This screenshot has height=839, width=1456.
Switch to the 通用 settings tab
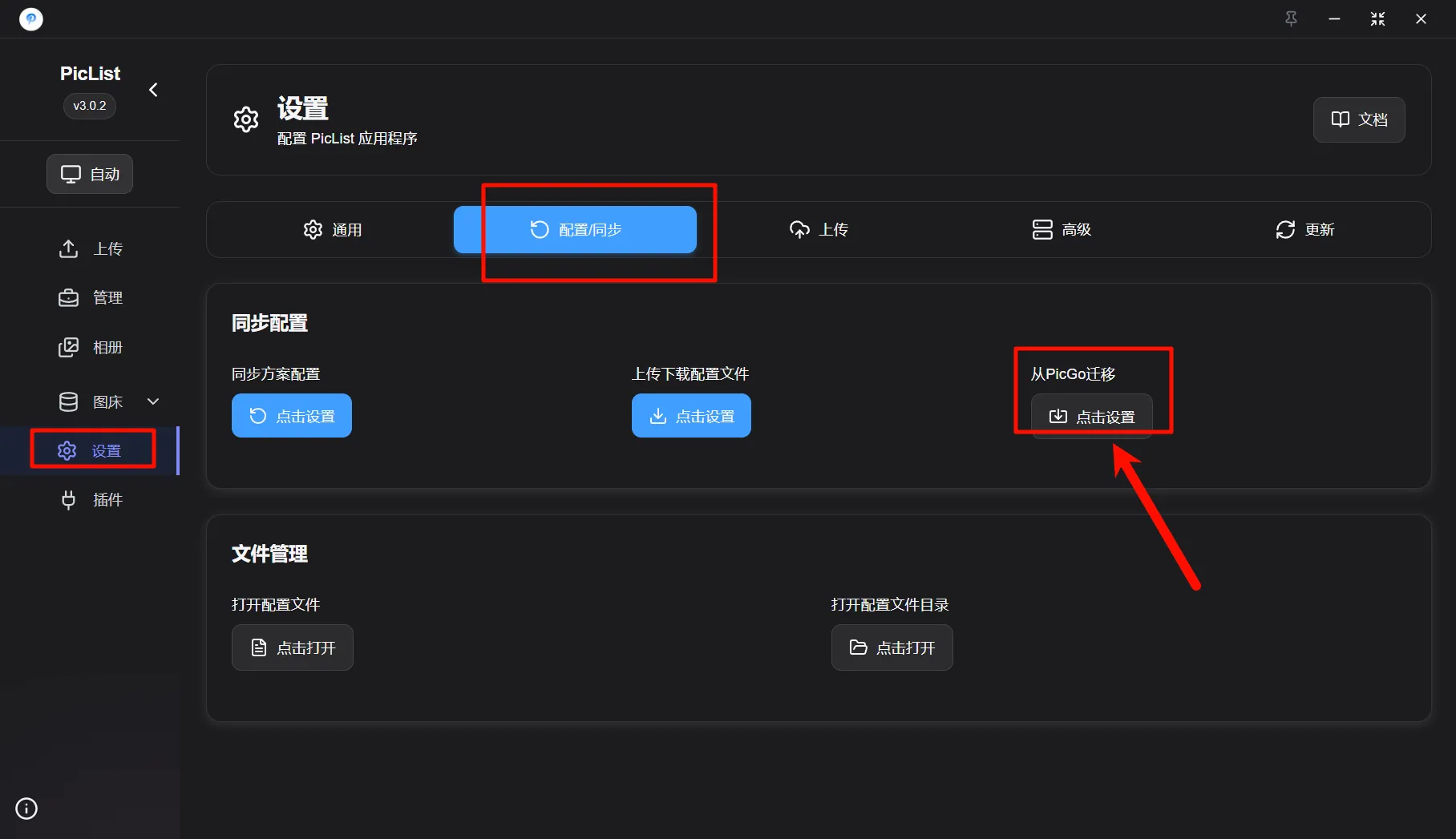click(332, 230)
